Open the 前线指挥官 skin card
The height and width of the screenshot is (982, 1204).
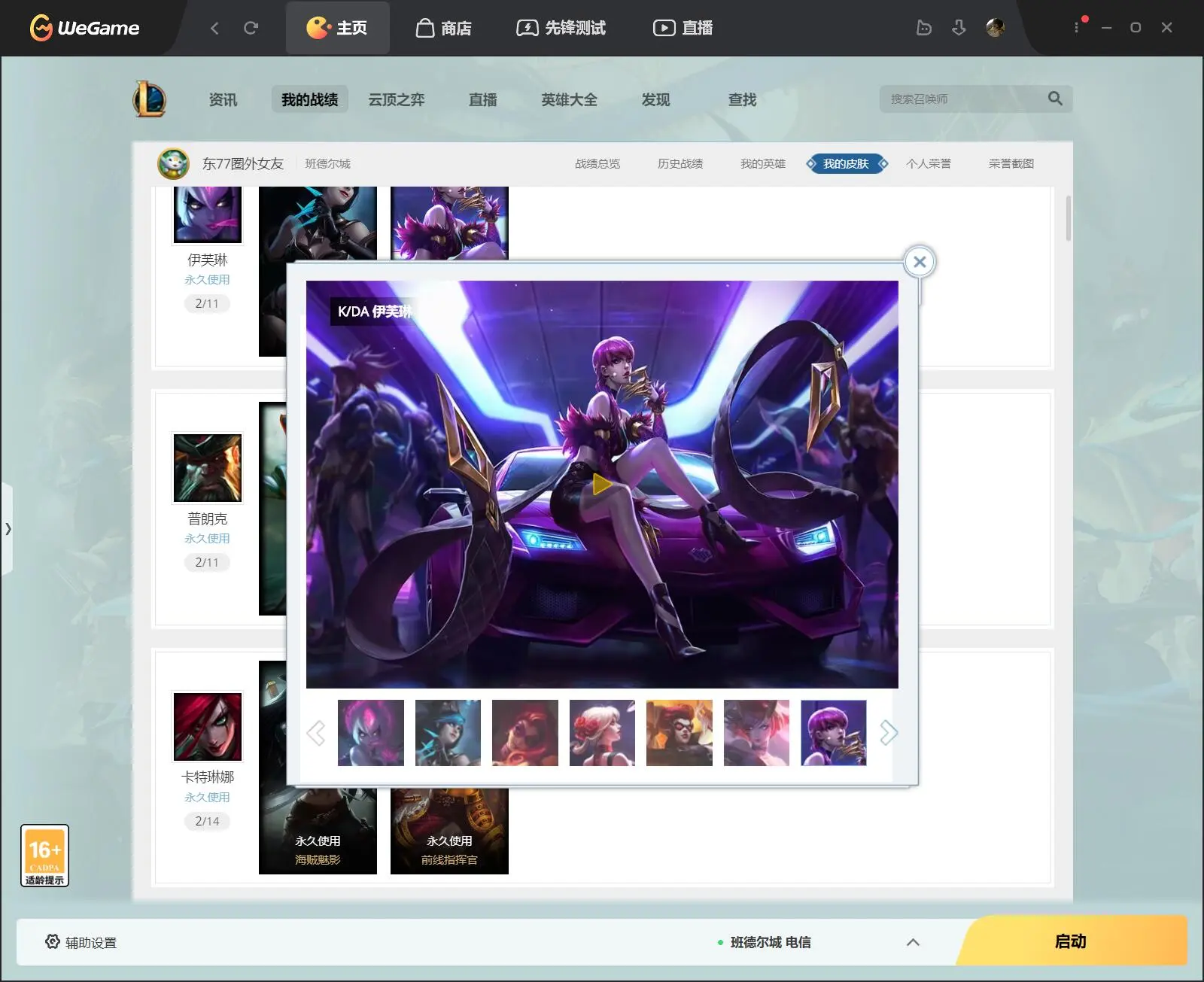click(449, 831)
